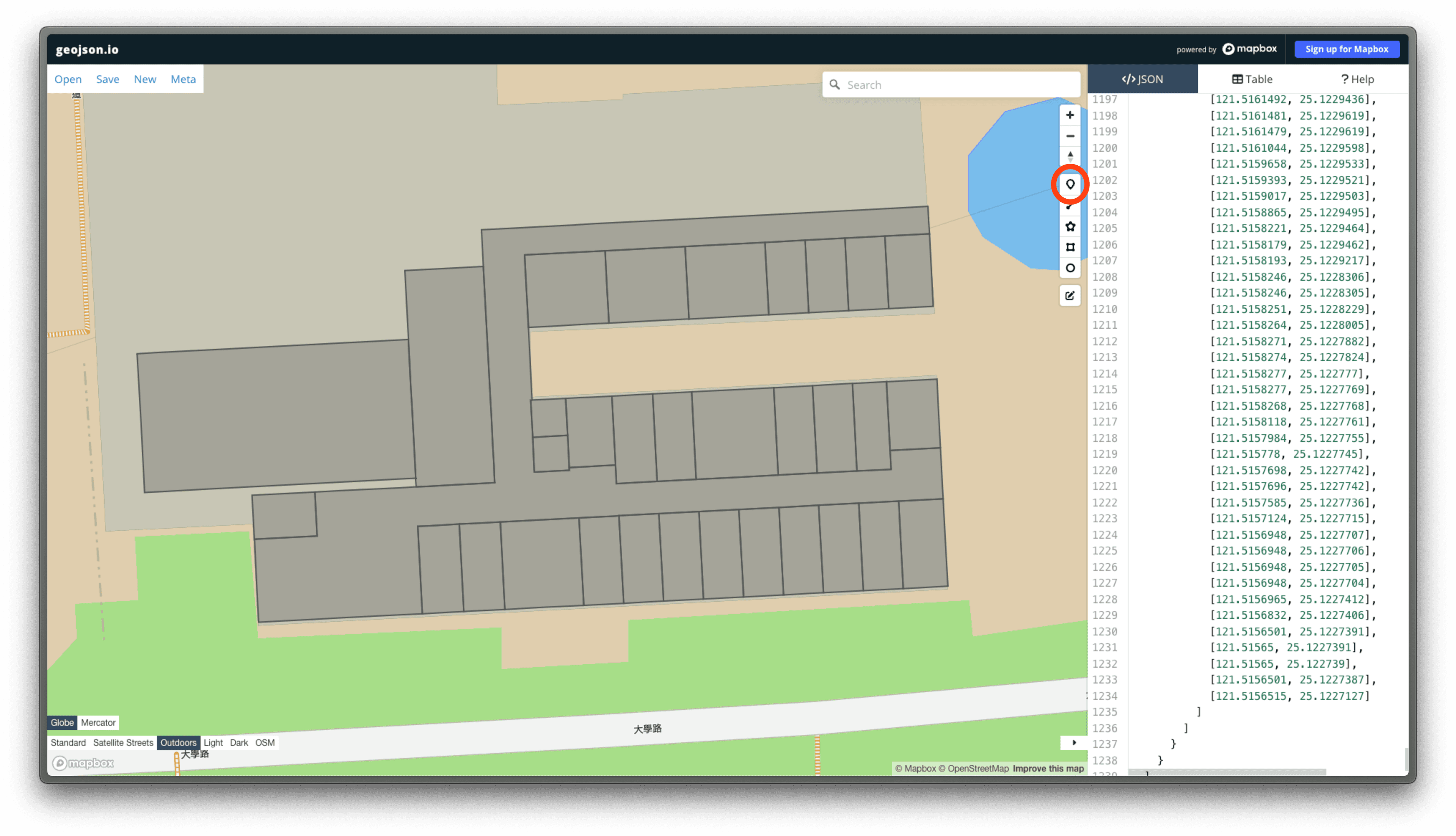1456x836 pixels.
Task: Select the draw rectangle tool
Action: 1070,247
